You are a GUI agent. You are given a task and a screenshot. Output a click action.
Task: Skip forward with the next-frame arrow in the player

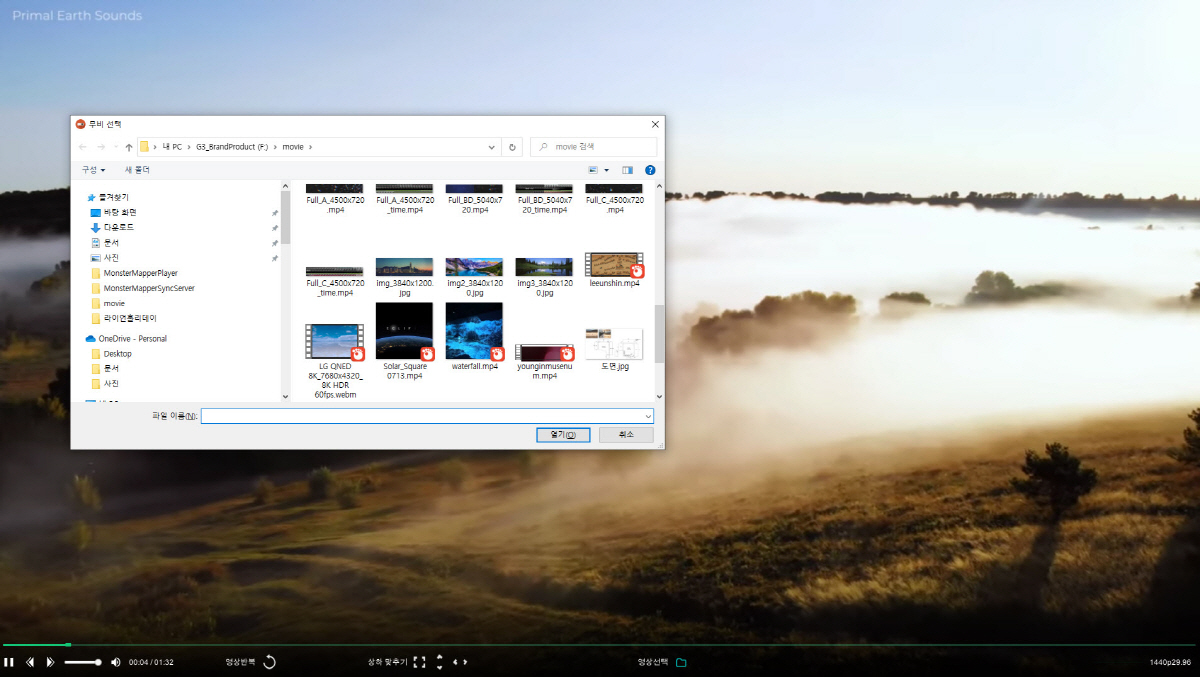[50, 662]
